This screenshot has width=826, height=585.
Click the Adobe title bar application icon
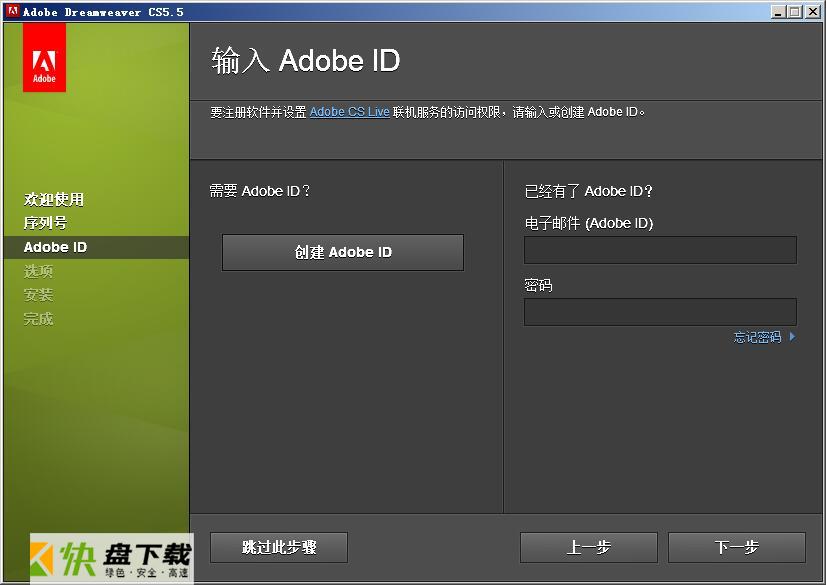point(13,11)
